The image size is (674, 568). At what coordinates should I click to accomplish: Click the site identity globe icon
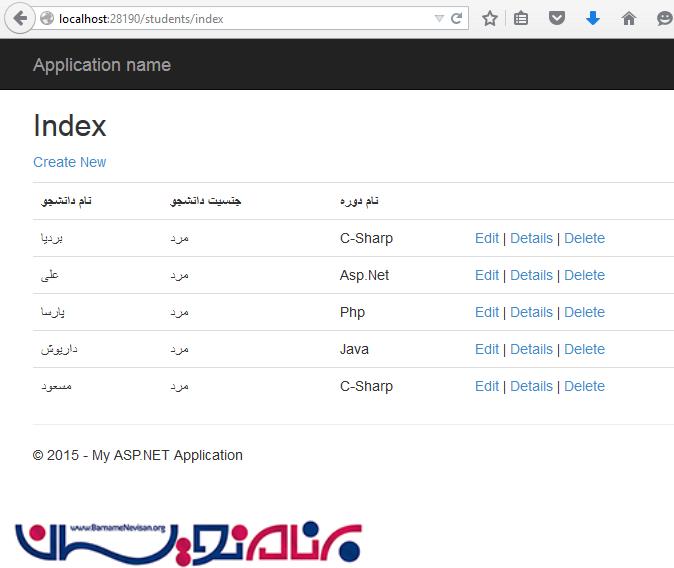tap(47, 18)
